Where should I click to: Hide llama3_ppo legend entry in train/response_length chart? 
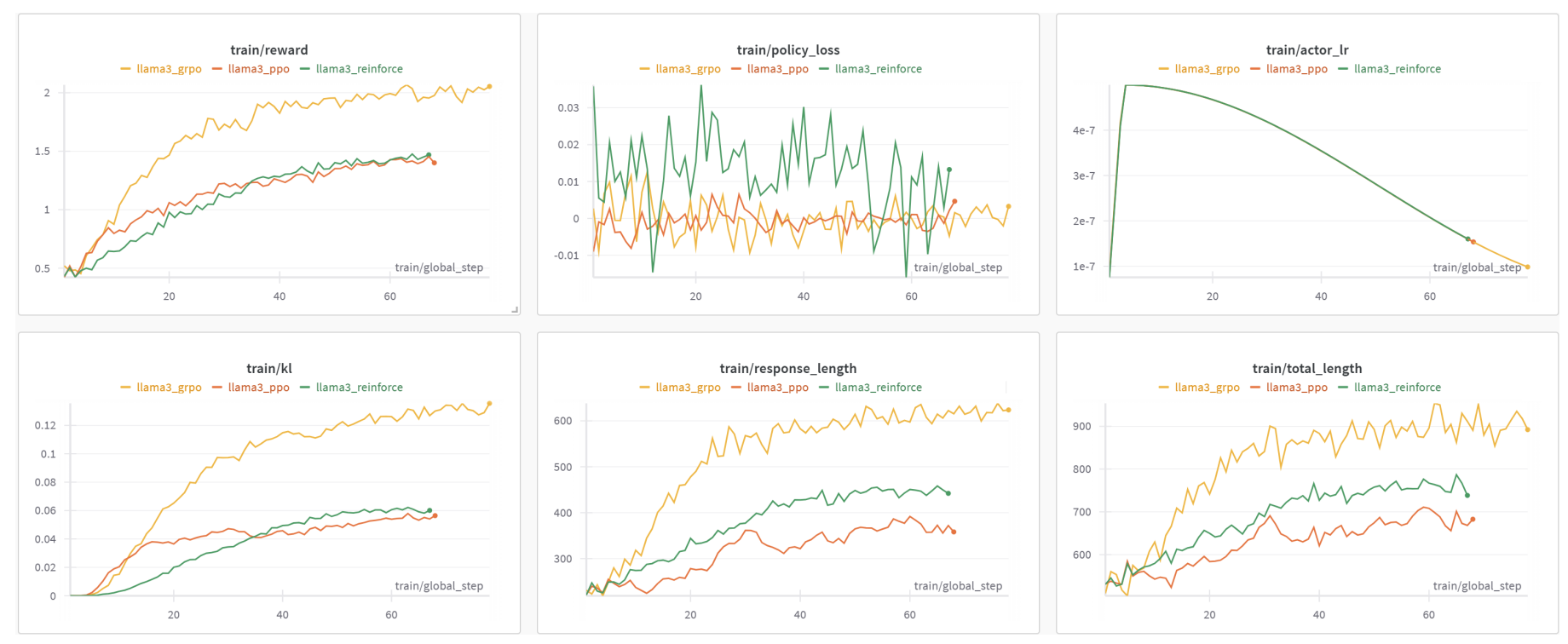(777, 388)
